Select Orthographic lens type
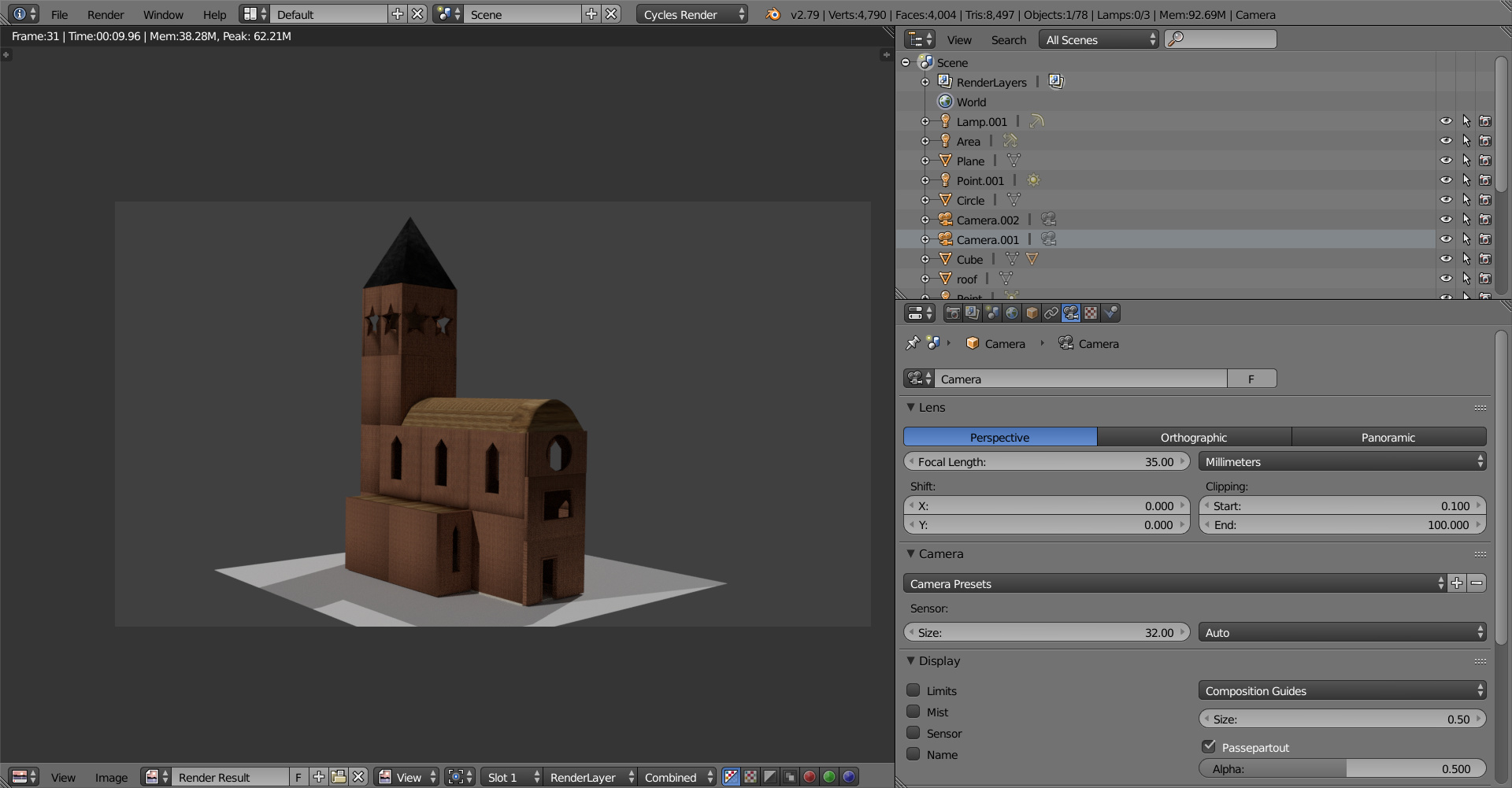Screen dimensions: 1512x788 pyautogui.click(x=1194, y=437)
